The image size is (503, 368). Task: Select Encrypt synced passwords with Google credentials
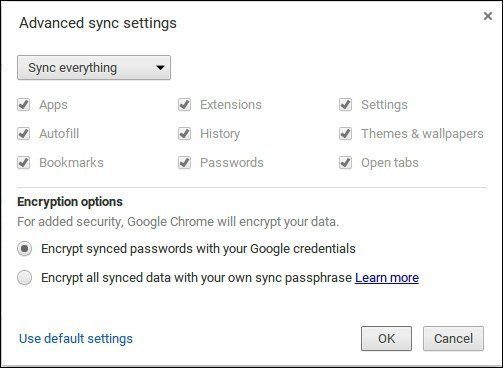25,249
